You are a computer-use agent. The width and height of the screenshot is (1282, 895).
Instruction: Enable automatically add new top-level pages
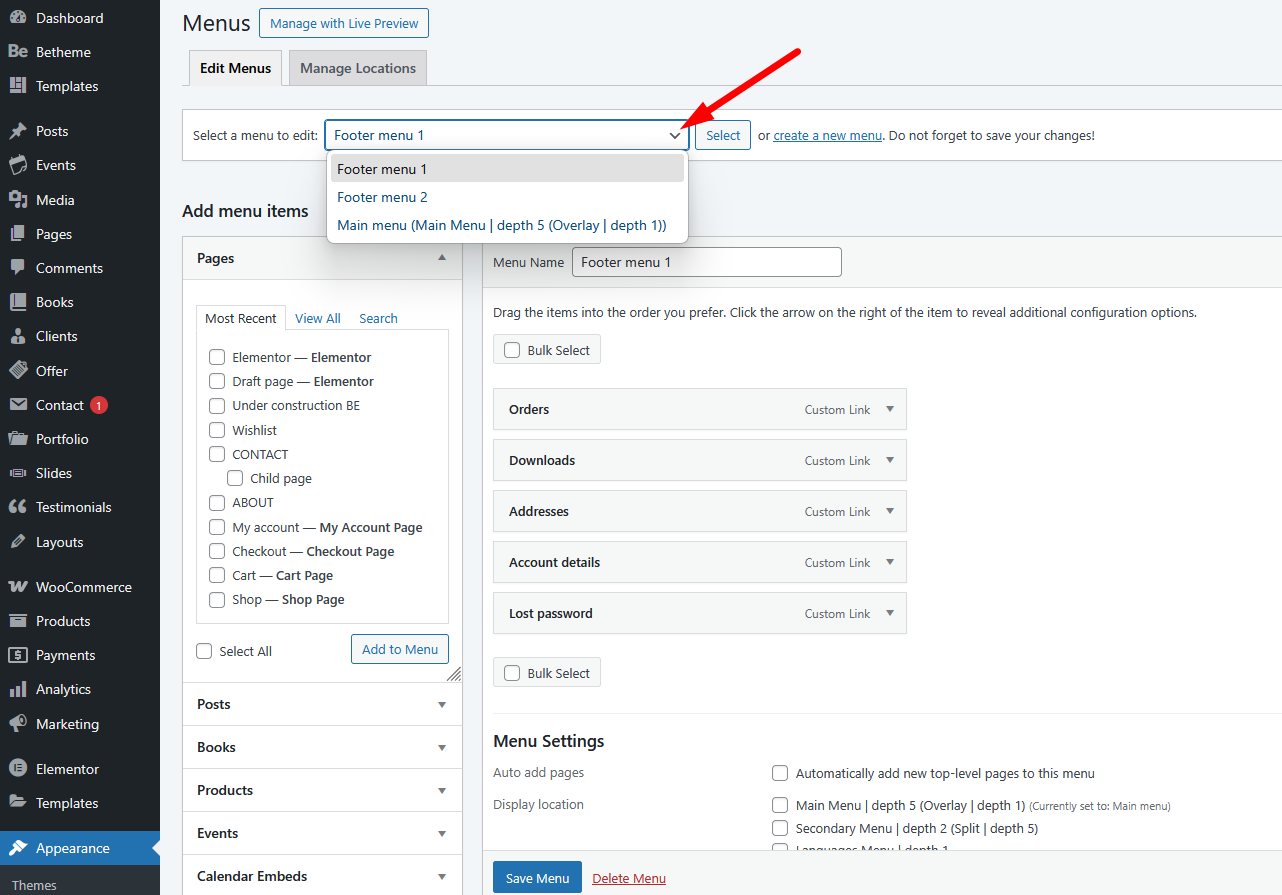pyautogui.click(x=780, y=773)
